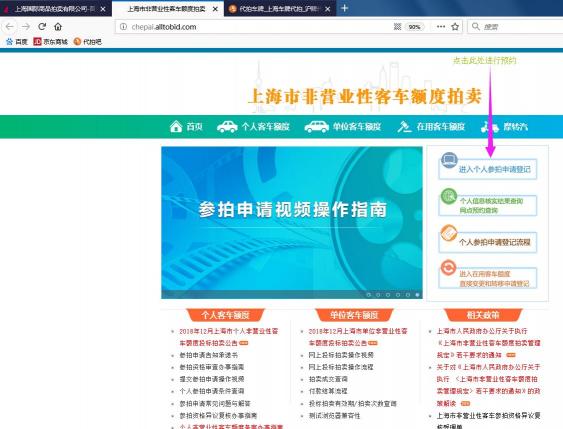The width and height of the screenshot is (563, 429).
Task: Reload the current page
Action: pos(42,27)
